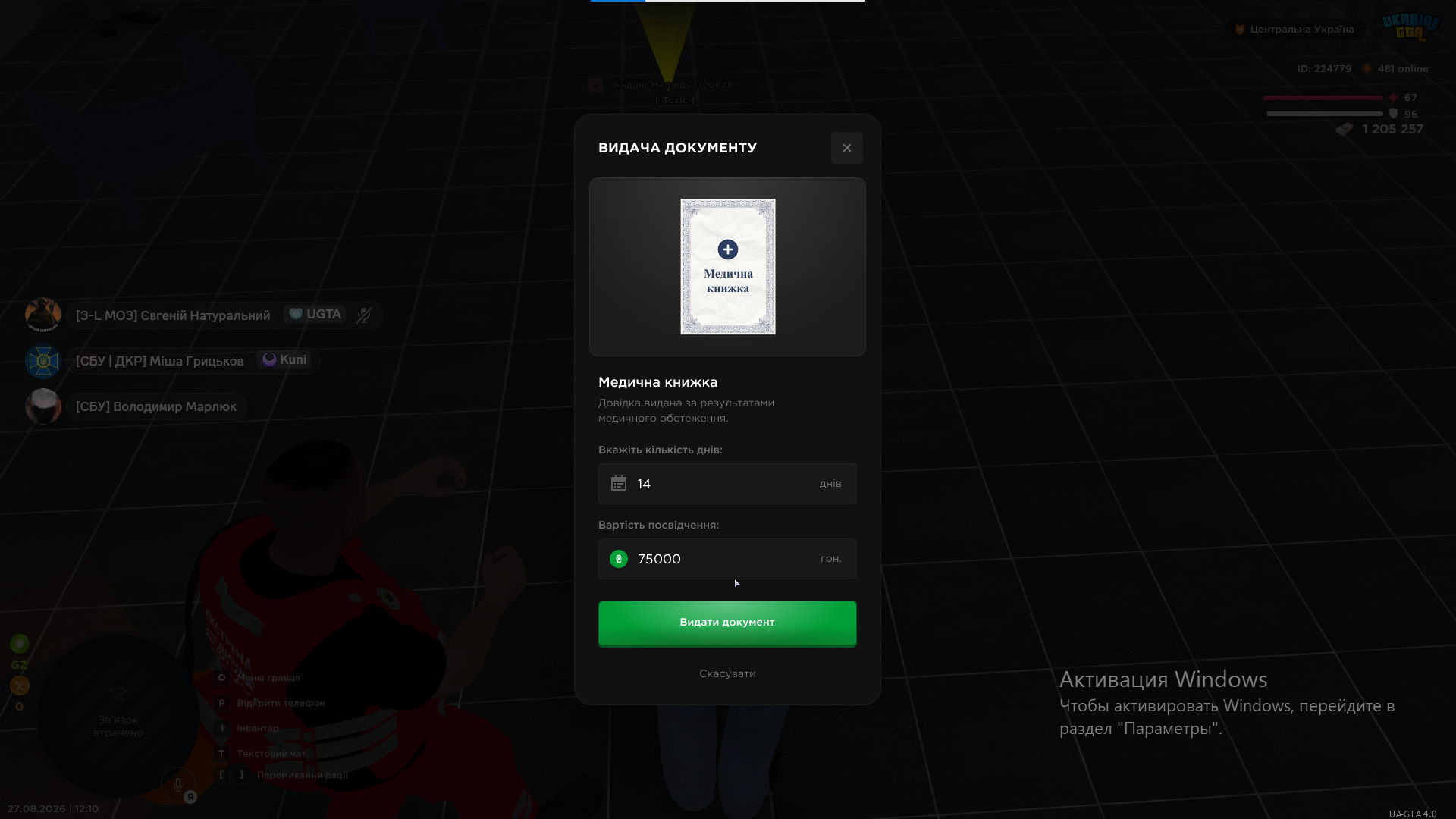This screenshot has width=1456, height=819.
Task: Click the Медична книжка document thumbnail
Action: point(728,266)
